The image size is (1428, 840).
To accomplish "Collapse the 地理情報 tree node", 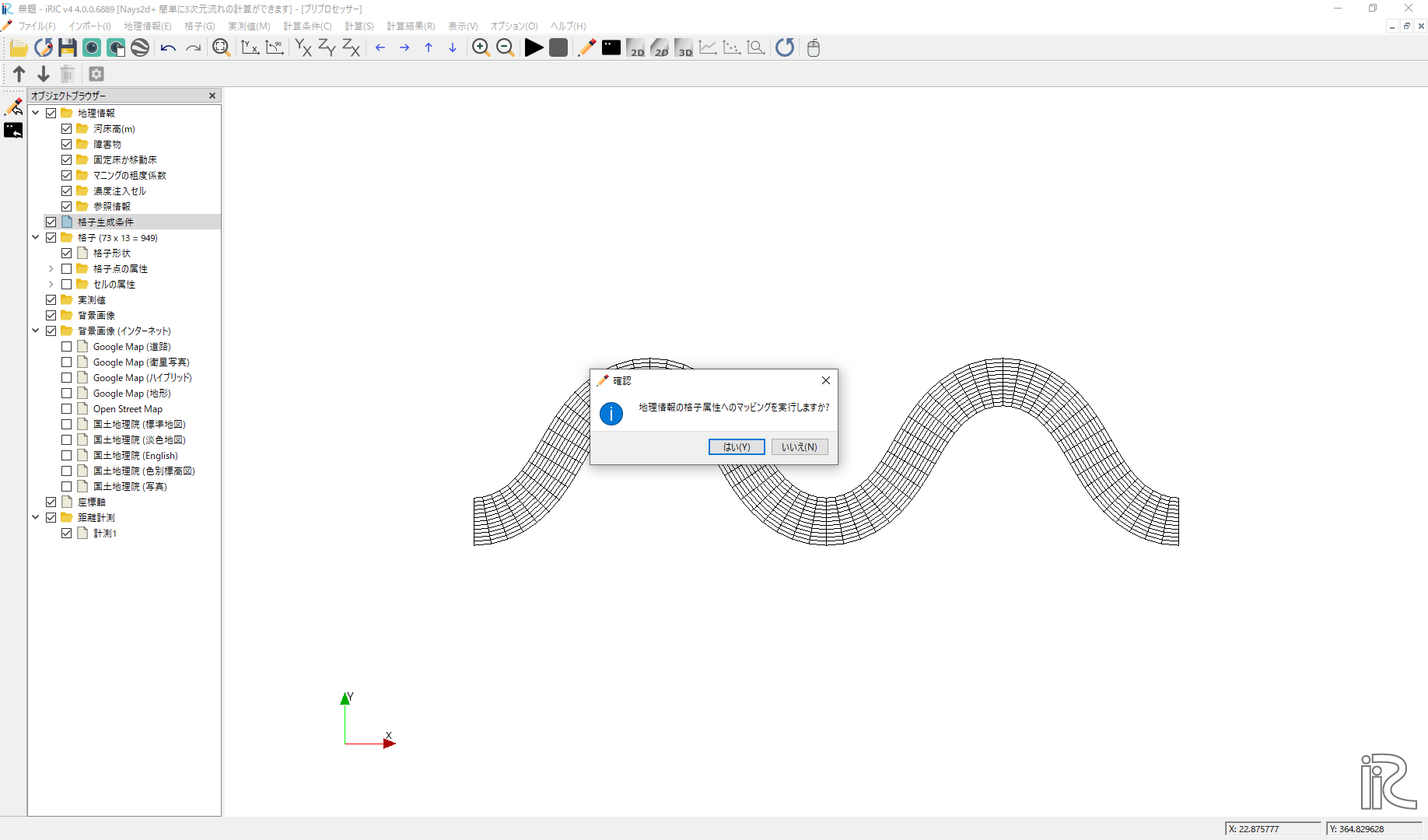I will 36,113.
